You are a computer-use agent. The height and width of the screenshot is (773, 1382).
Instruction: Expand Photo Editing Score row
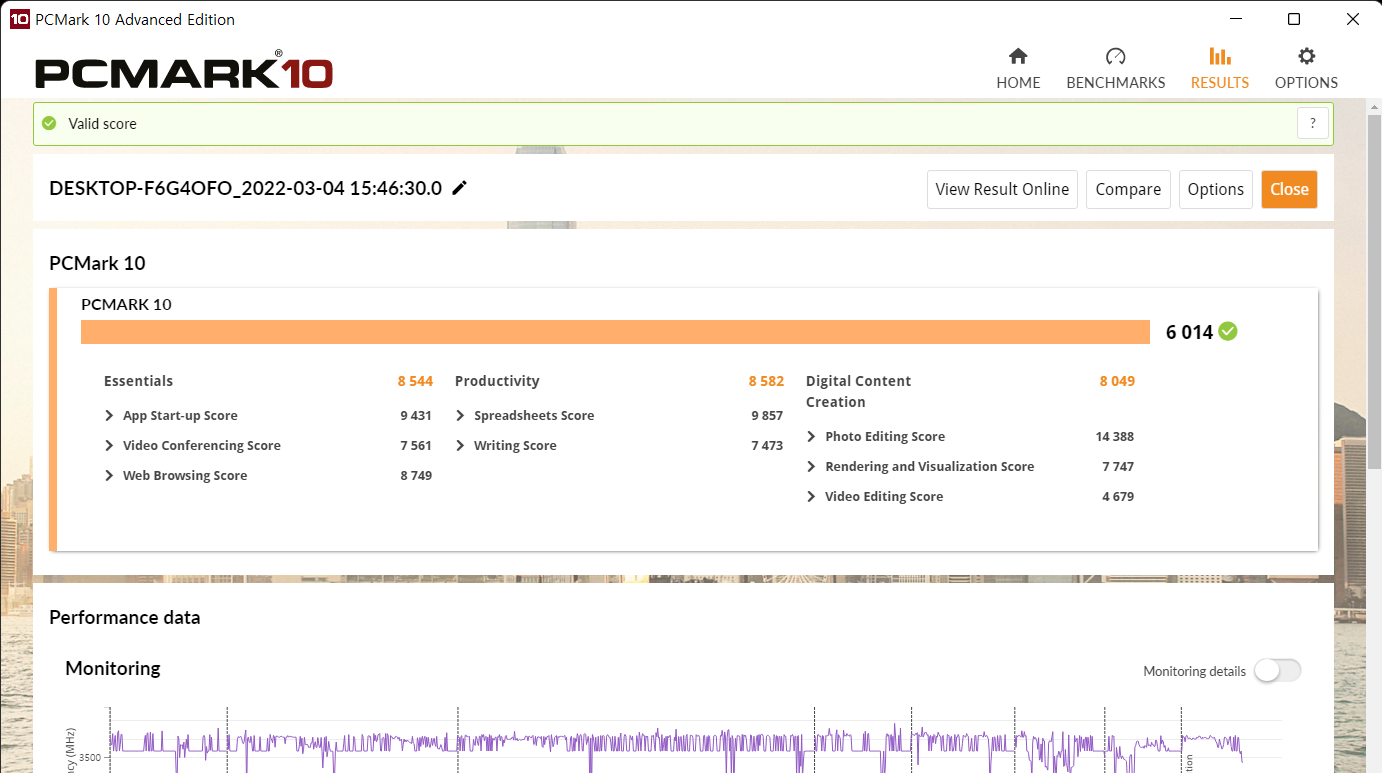(812, 437)
